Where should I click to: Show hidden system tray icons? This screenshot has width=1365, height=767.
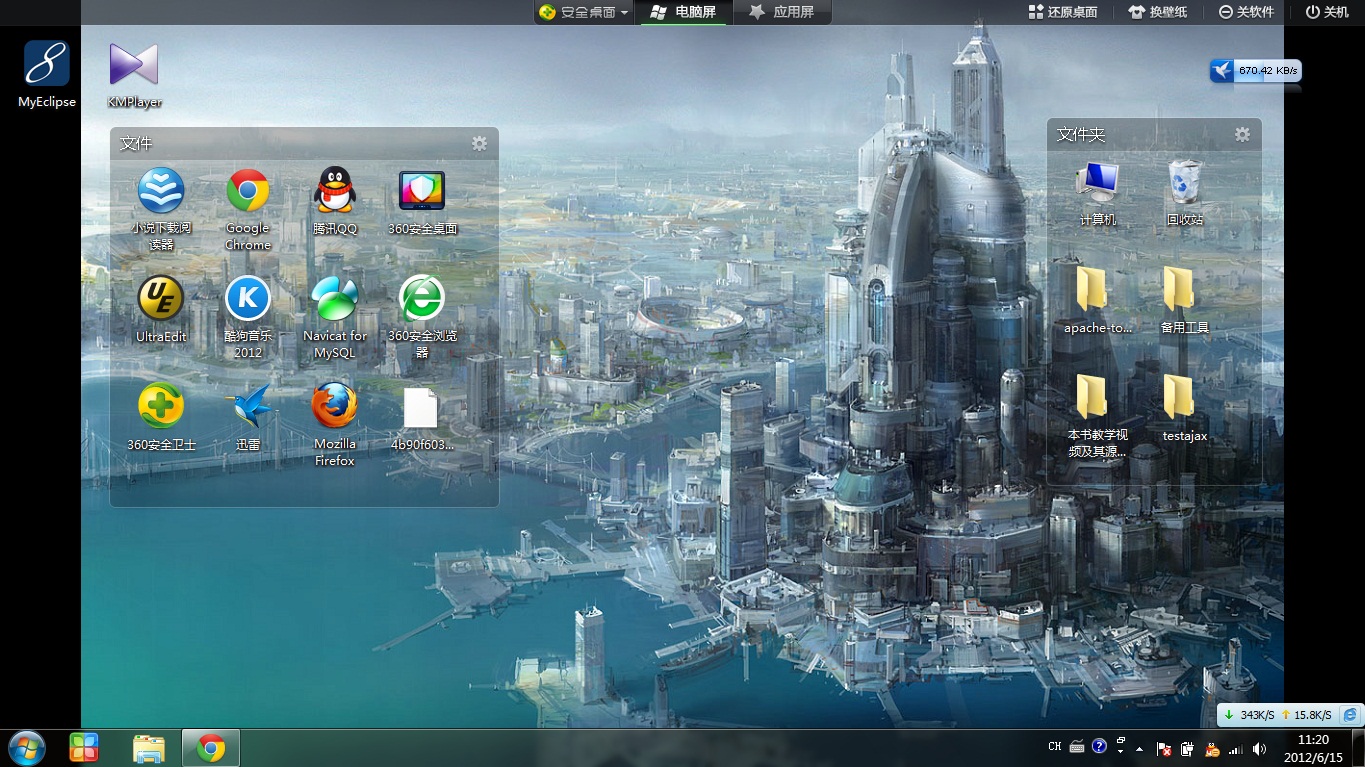click(x=1139, y=748)
